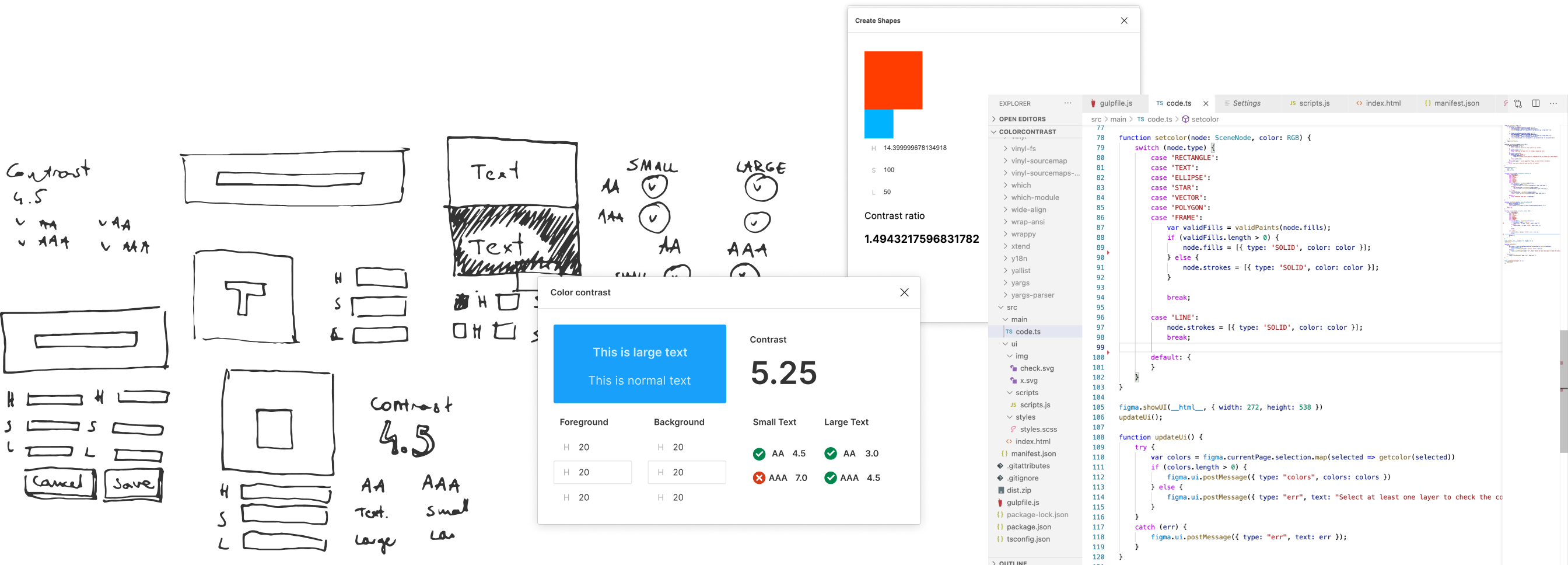Open Explorer panel more actions ellipsis
The height and width of the screenshot is (565, 1568).
click(1067, 103)
